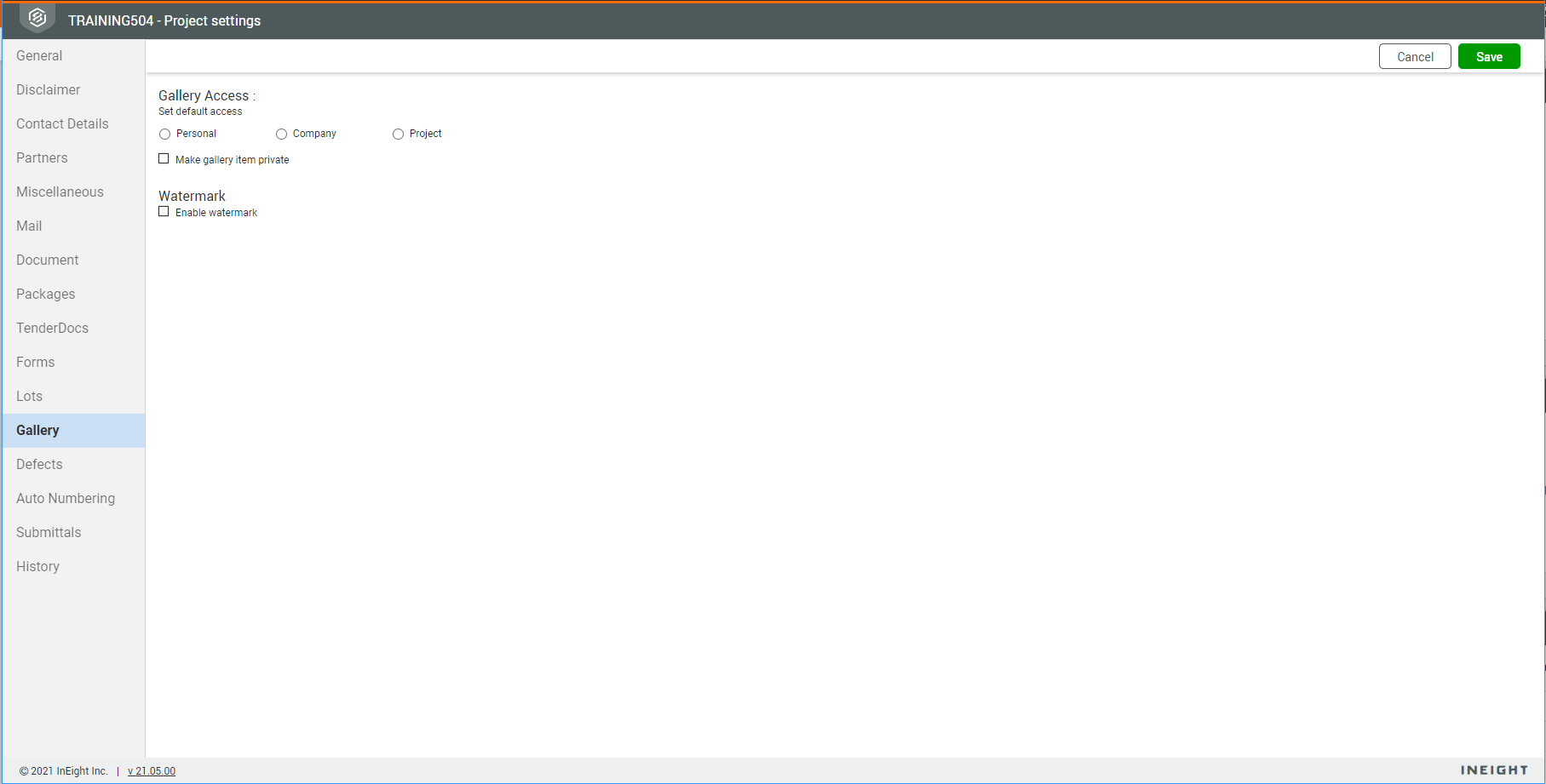This screenshot has height=784, width=1546.
Task: Save the project settings
Action: pos(1489,57)
